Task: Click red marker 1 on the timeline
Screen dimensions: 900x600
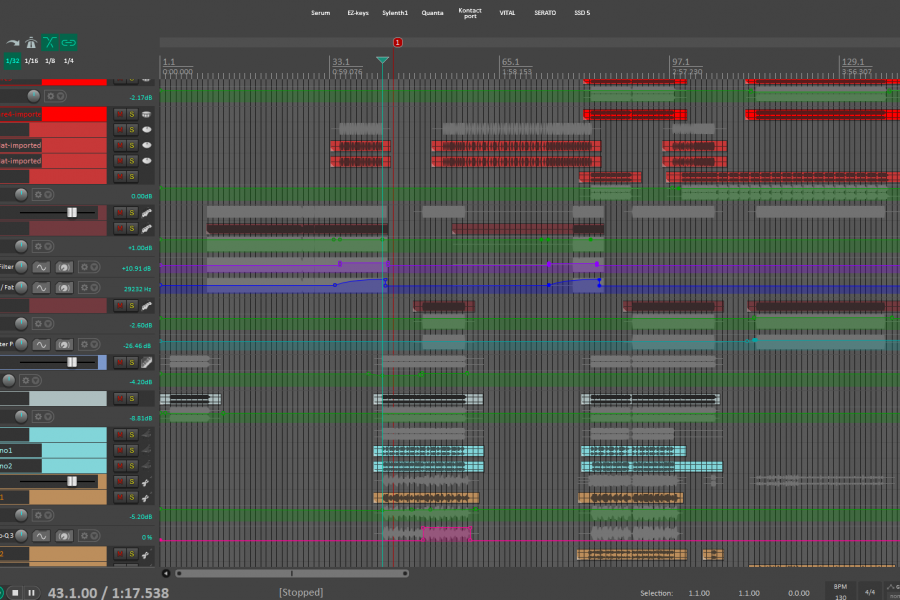Action: point(397,42)
